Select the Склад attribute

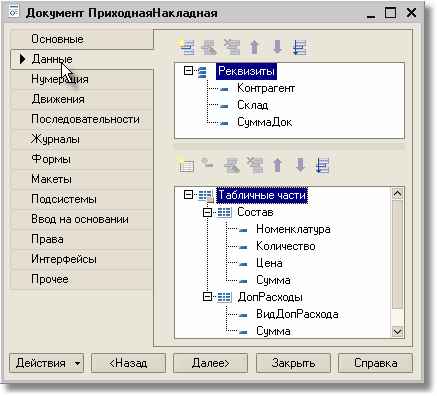click(x=253, y=106)
